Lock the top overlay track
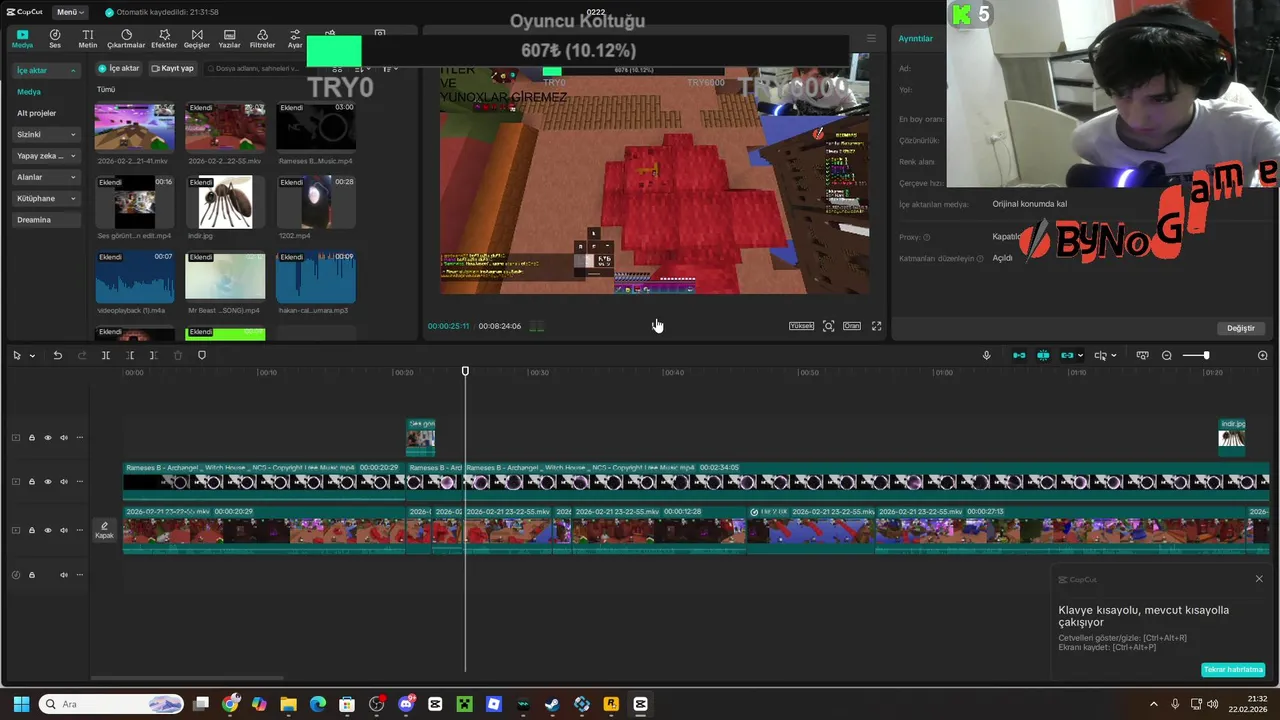1280x720 pixels. click(31, 438)
